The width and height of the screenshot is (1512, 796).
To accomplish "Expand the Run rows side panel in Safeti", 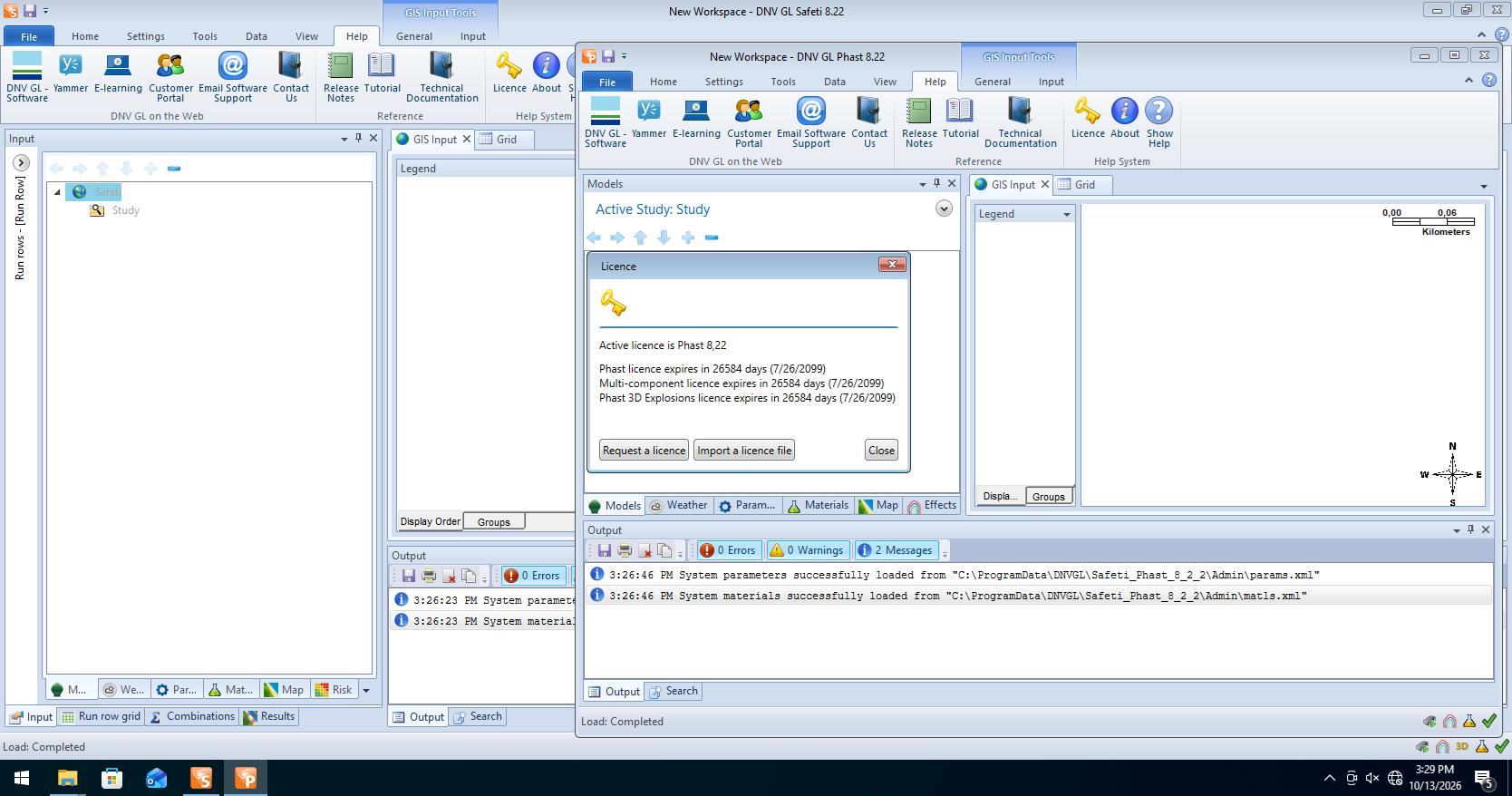I will 22,163.
